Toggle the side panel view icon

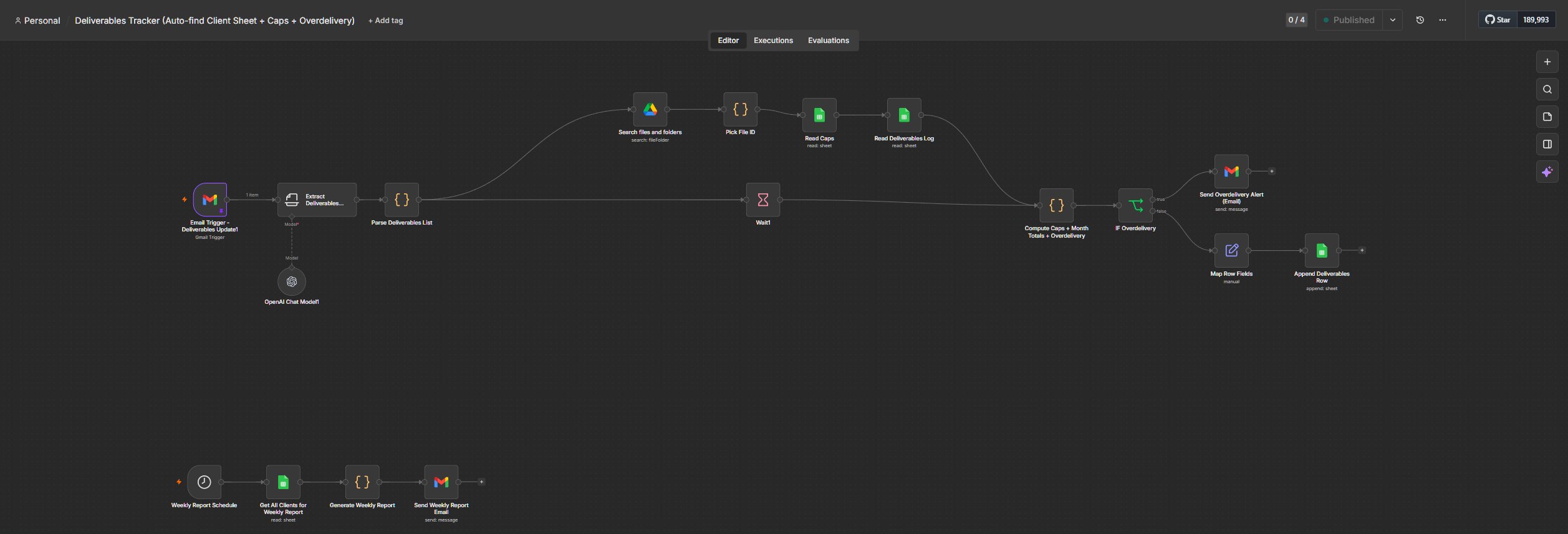[x=1547, y=144]
